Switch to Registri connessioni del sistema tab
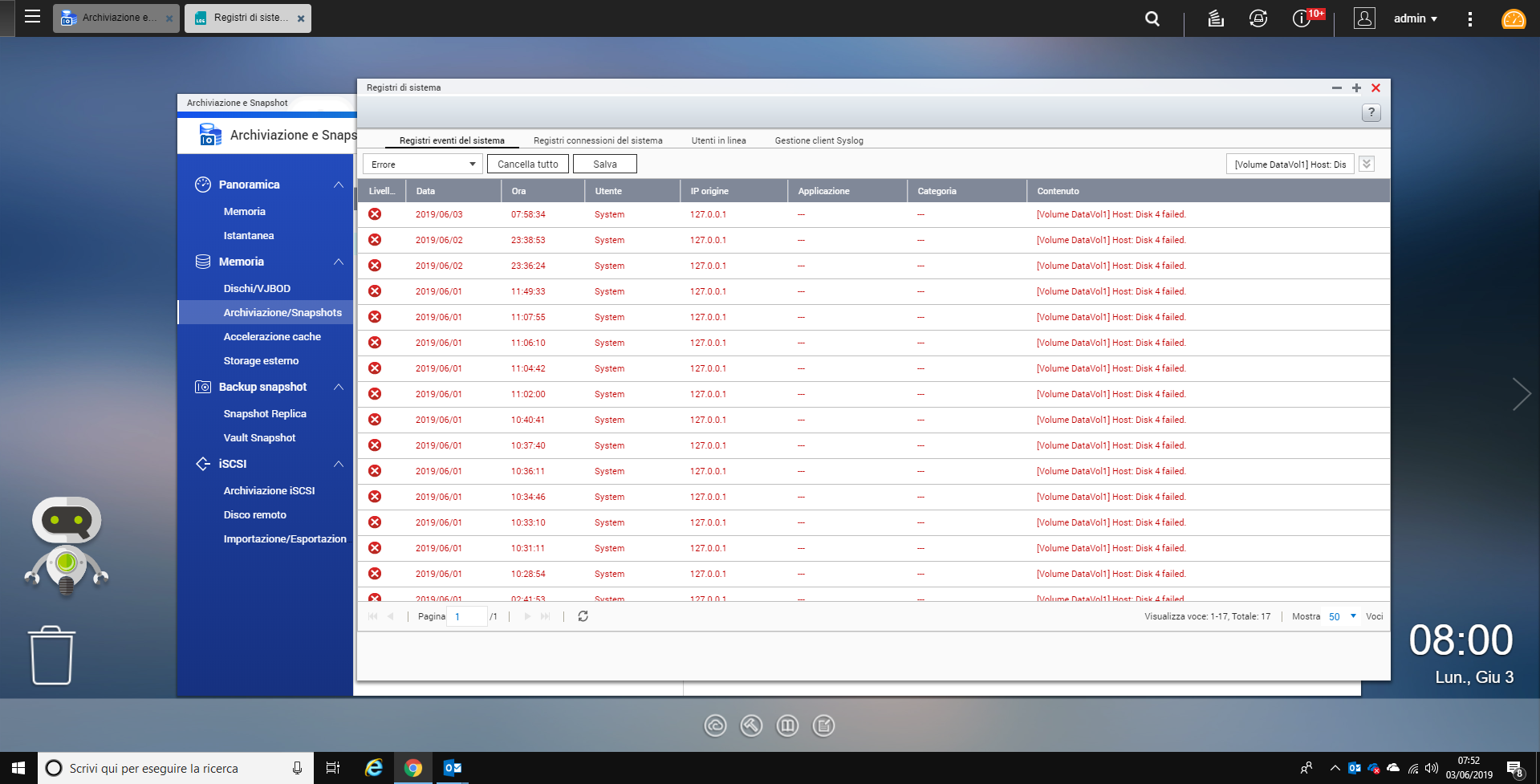The height and width of the screenshot is (784, 1540). pos(598,140)
